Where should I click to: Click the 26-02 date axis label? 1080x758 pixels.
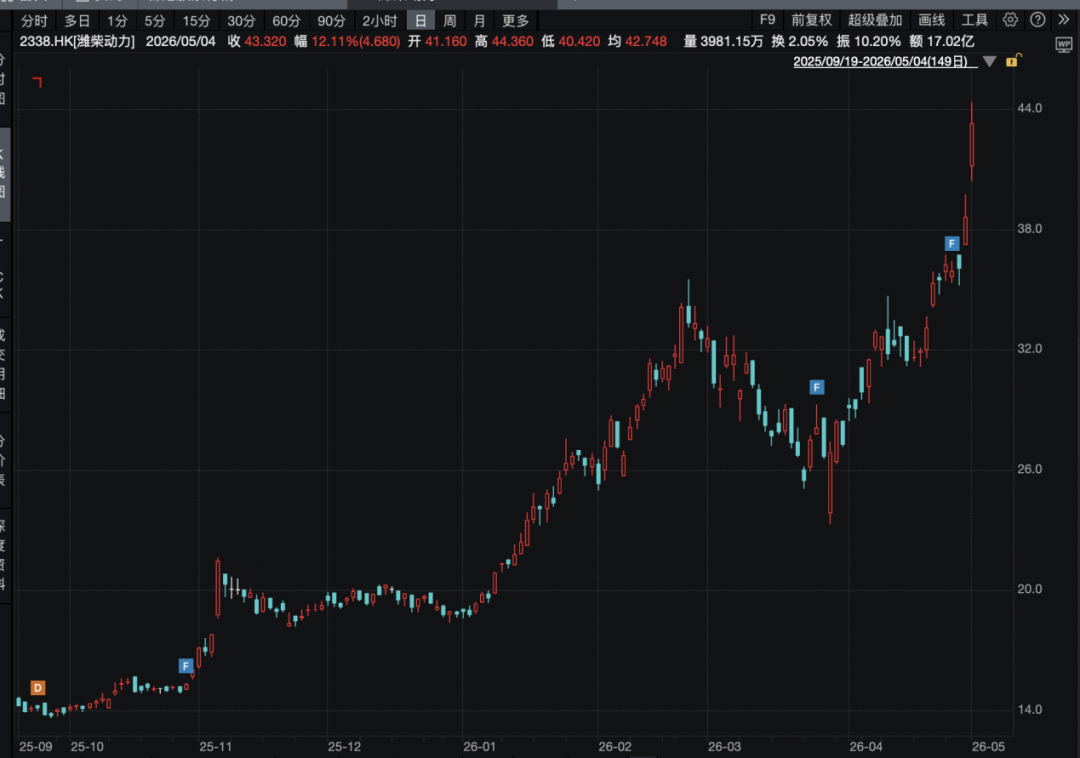point(614,746)
